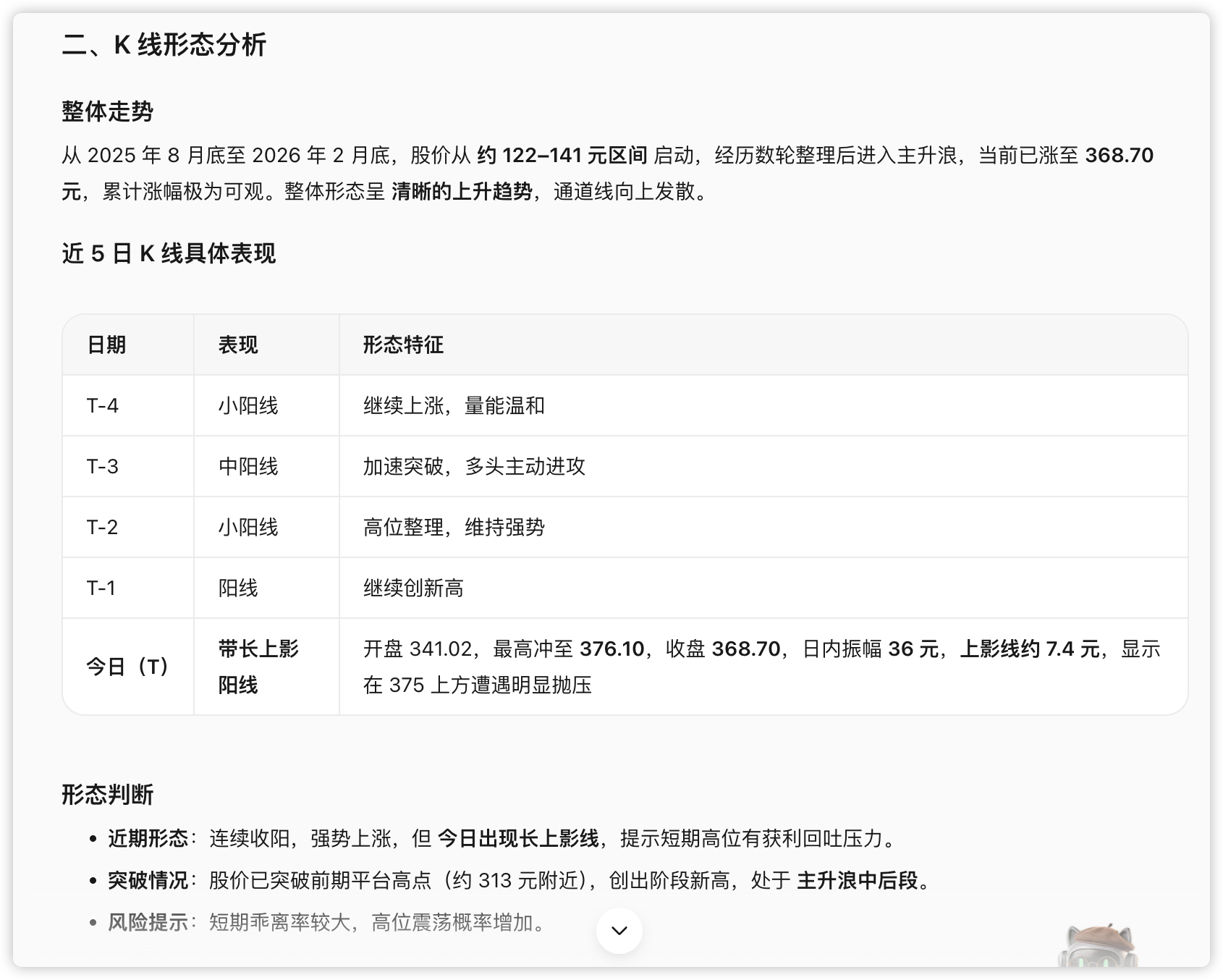1223x980 pixels.
Task: Click "上影线约 7.4 元" bold text
Action: pos(1030,649)
